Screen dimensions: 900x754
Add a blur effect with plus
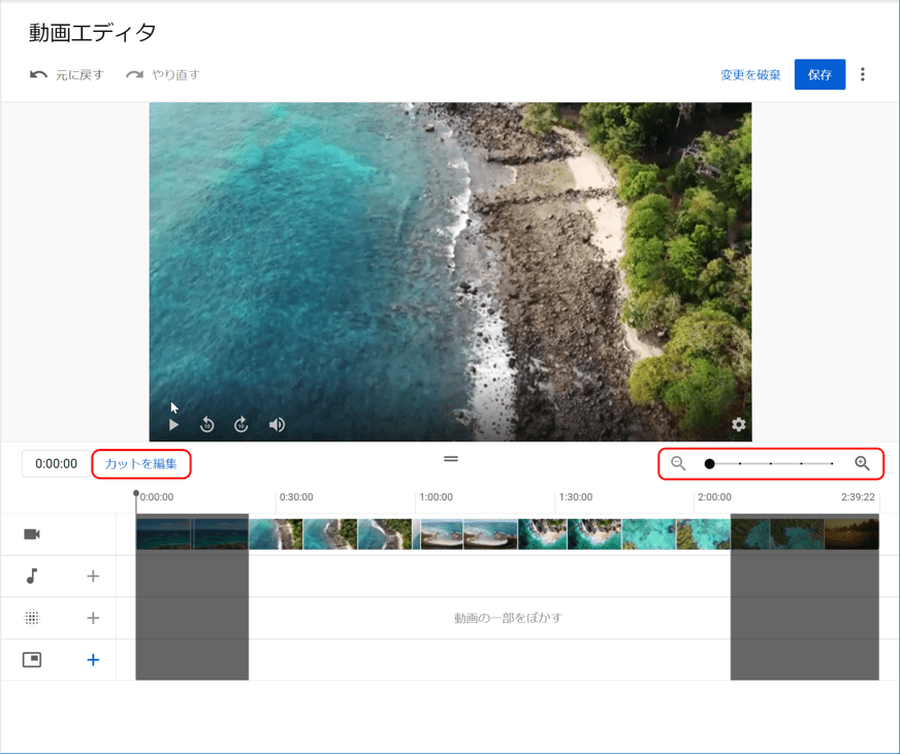pos(93,618)
